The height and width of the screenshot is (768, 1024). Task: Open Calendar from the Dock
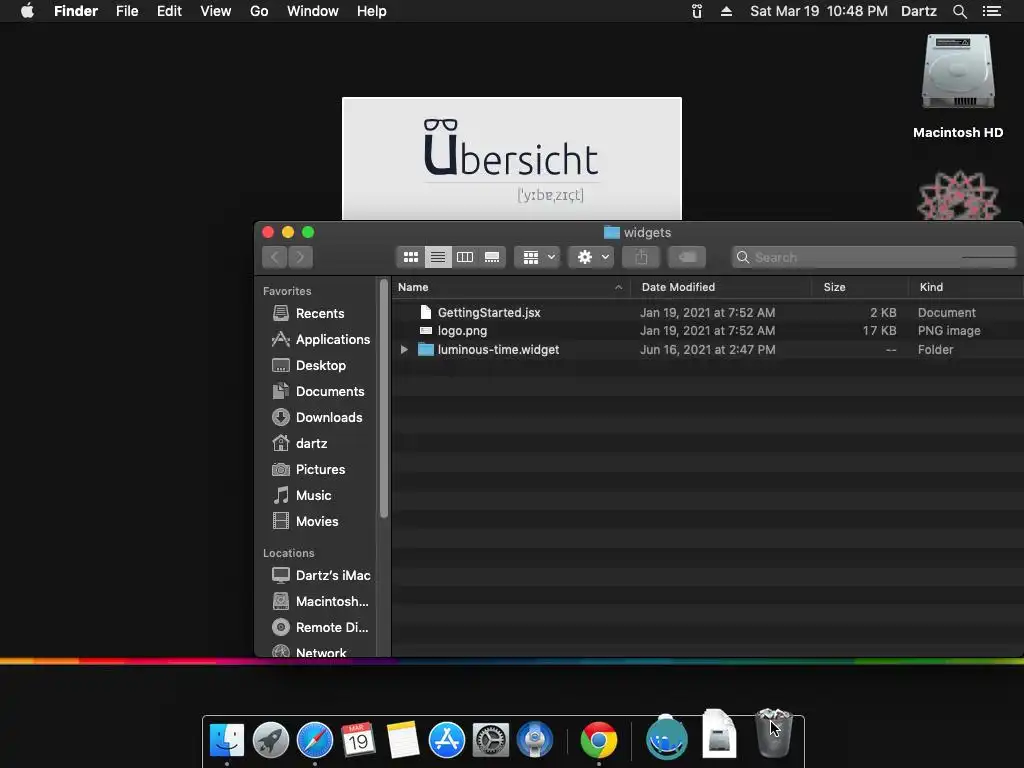click(359, 741)
